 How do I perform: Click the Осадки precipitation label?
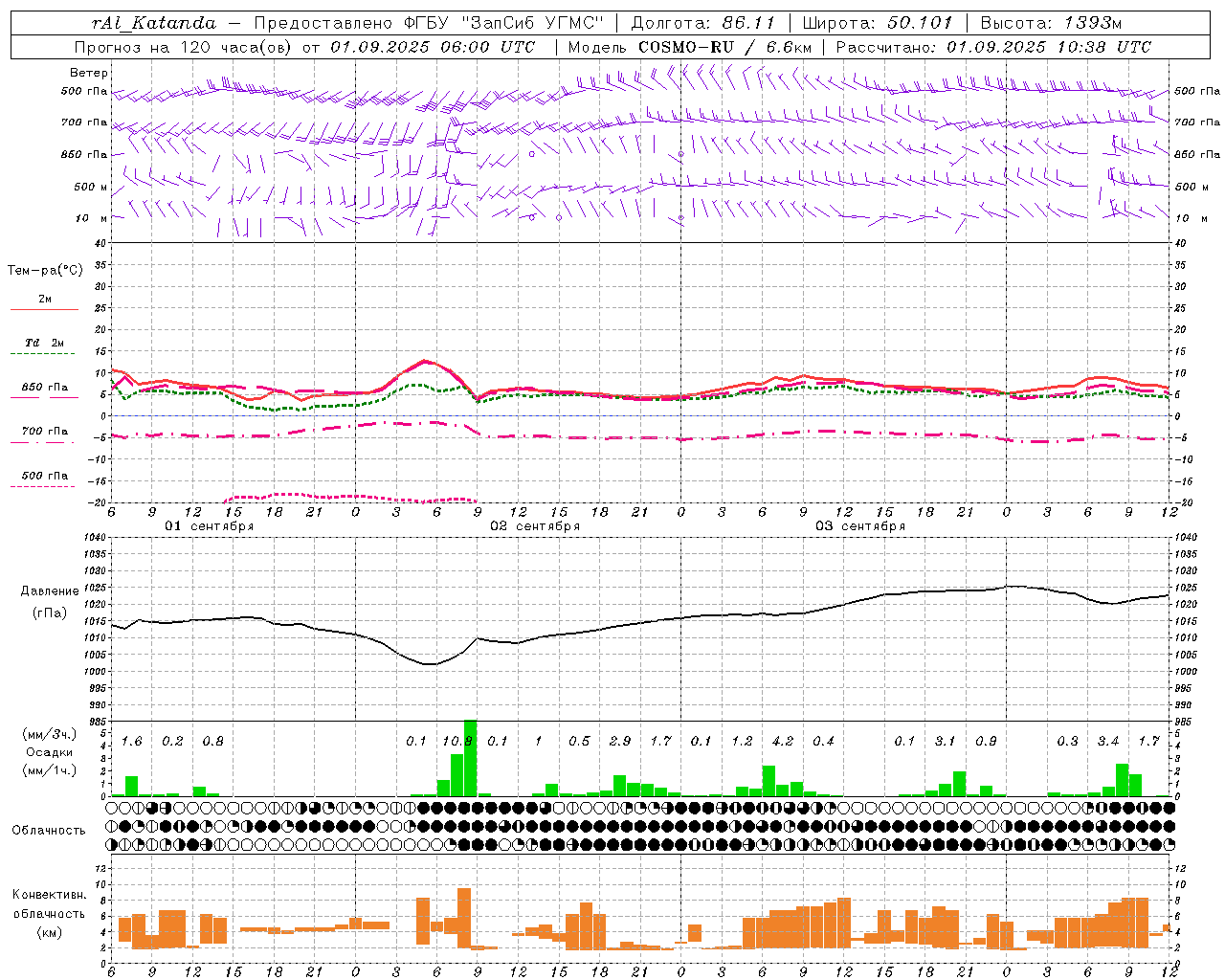49,752
